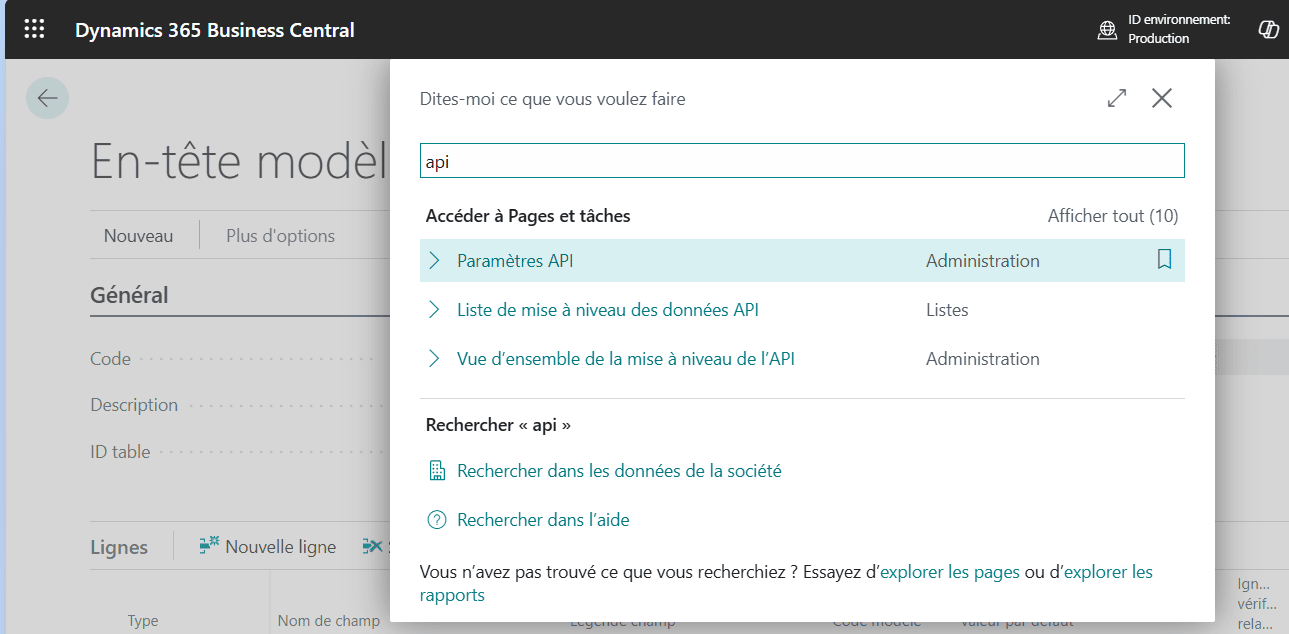The width and height of the screenshot is (1289, 634).
Task: Click ID environnement: Production text
Action: [1179, 29]
